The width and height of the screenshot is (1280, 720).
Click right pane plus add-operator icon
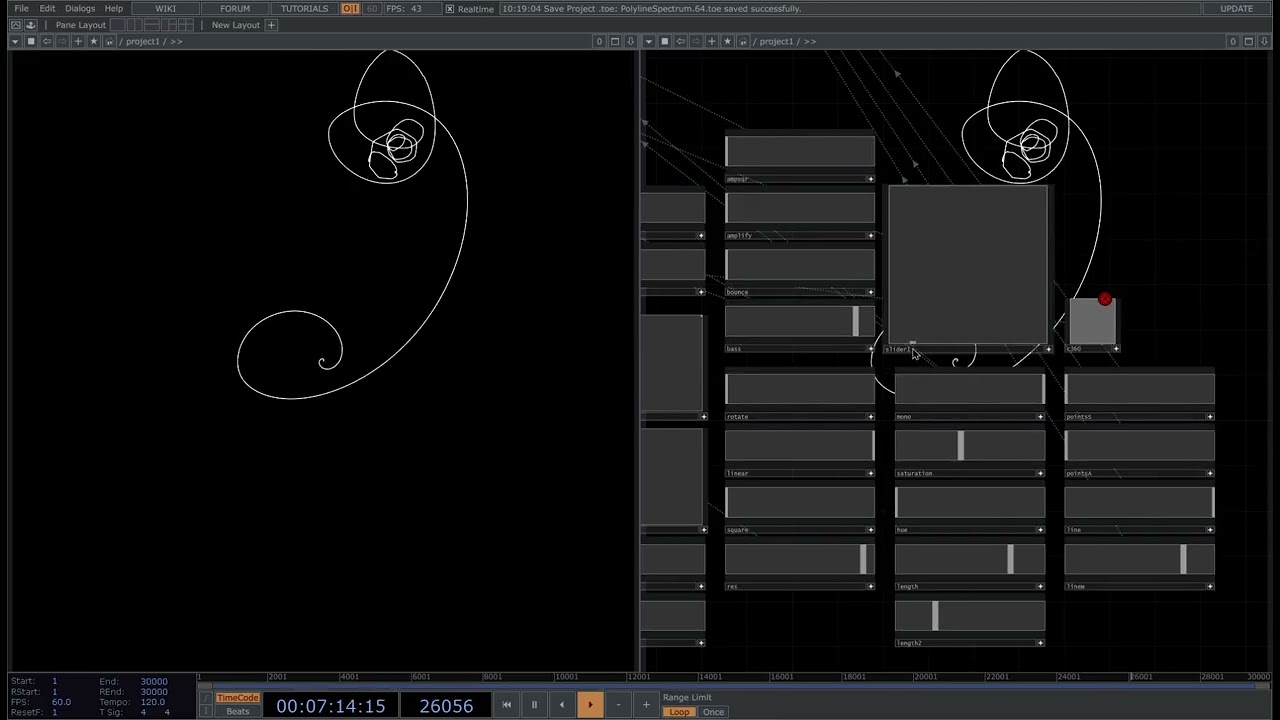712,41
